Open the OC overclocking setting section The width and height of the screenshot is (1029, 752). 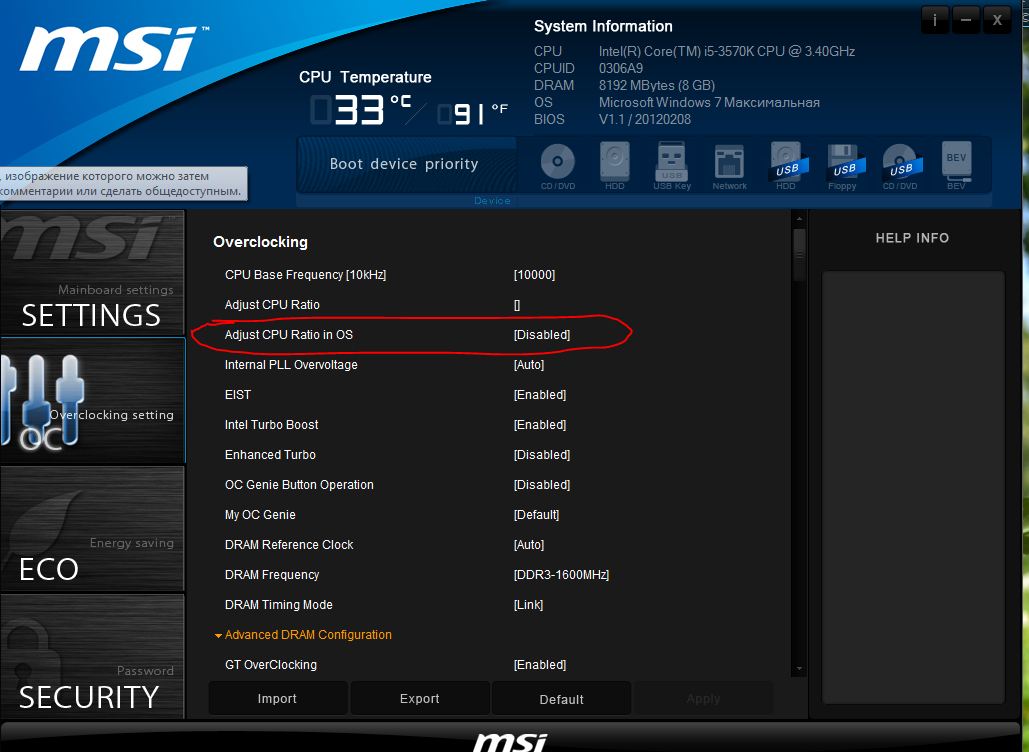coord(93,402)
